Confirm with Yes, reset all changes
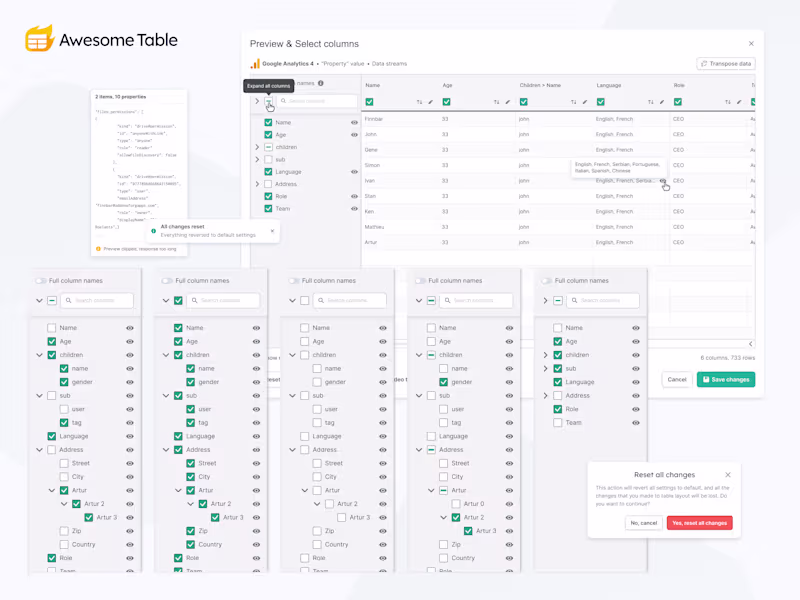Screen dimensions: 800x600 click(x=699, y=523)
